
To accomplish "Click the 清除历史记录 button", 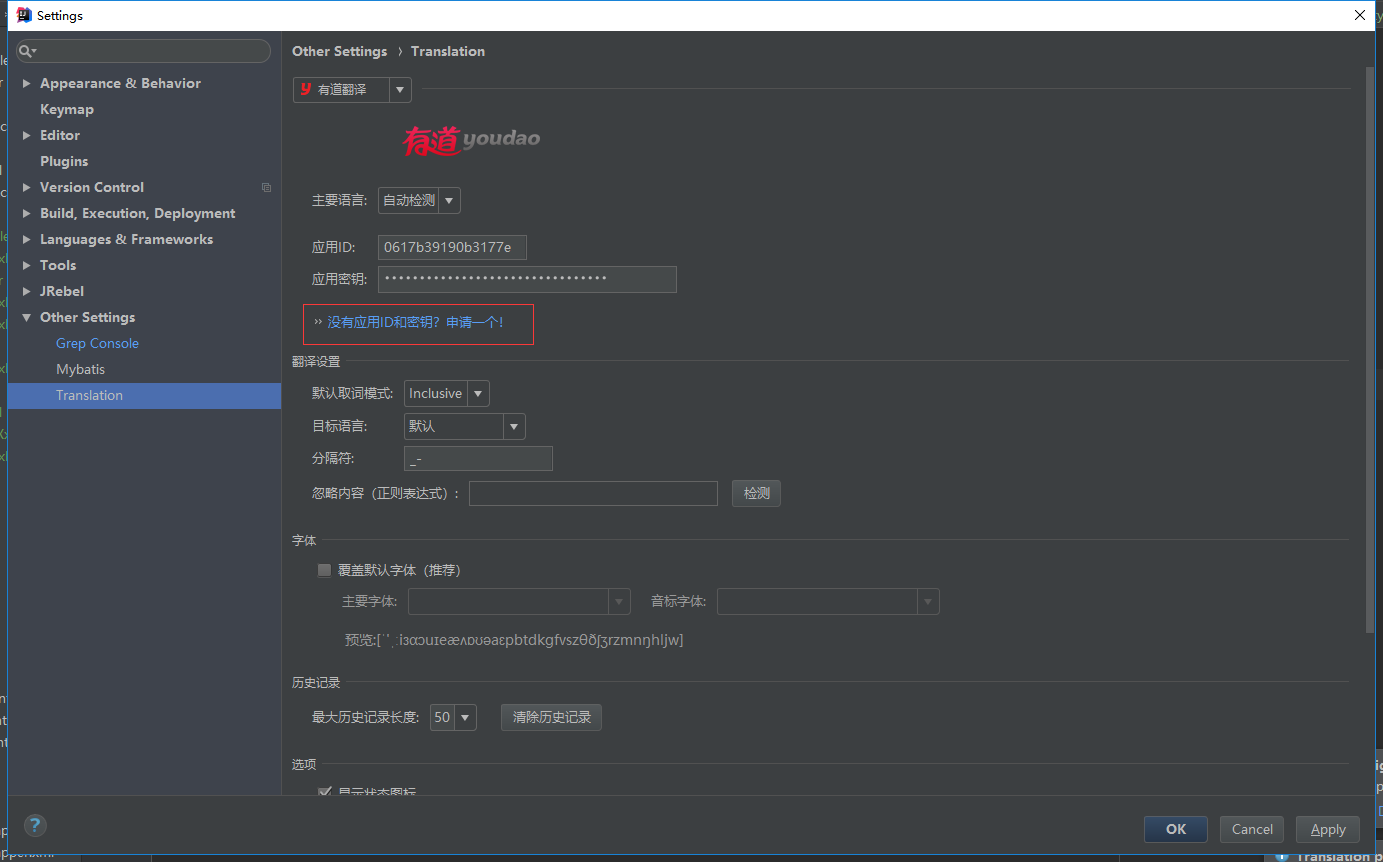I will (x=551, y=717).
